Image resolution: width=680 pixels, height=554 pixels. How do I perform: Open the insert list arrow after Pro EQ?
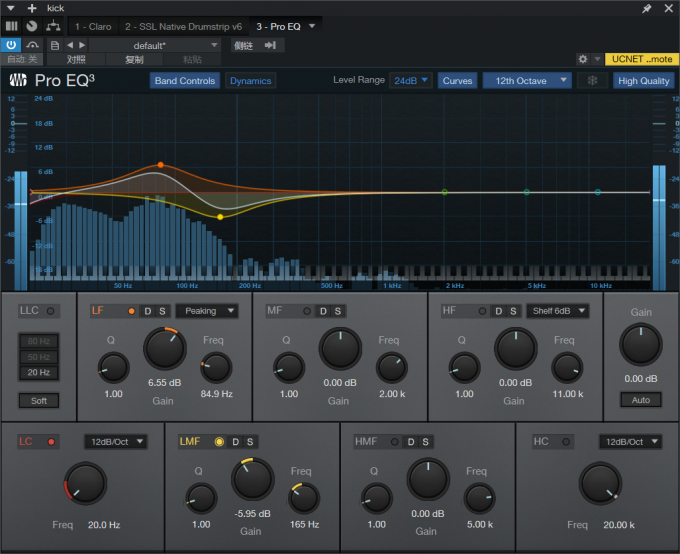pyautogui.click(x=312, y=26)
